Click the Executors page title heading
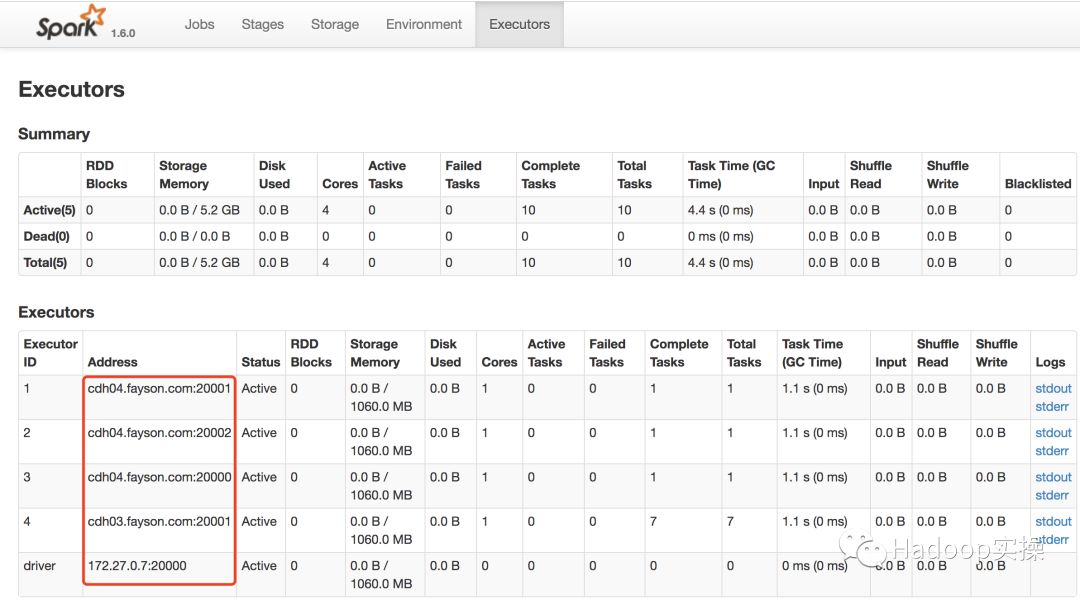 tap(72, 89)
